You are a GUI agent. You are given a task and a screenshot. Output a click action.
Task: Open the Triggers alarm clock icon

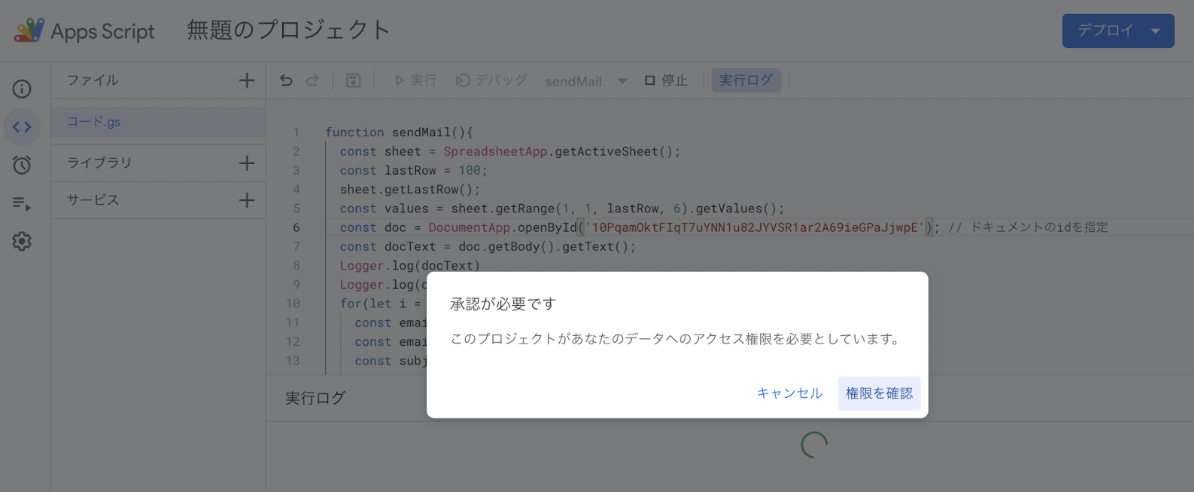[22, 165]
